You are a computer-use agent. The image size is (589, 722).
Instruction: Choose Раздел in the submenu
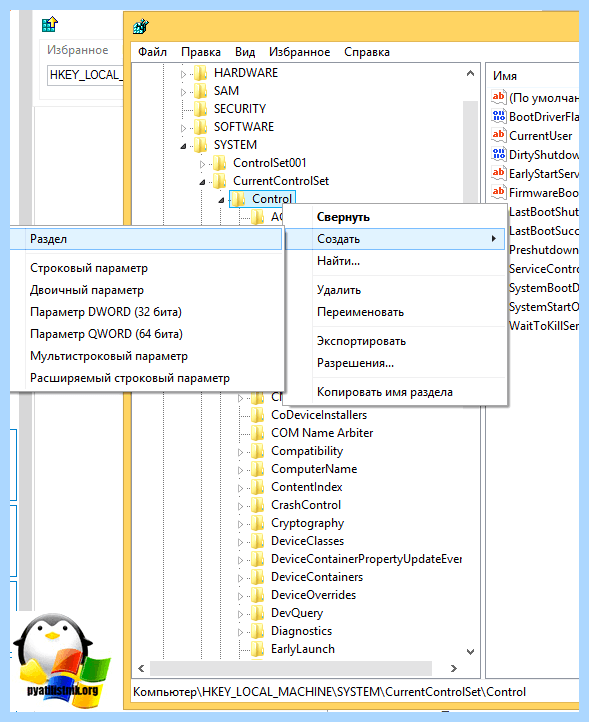[146, 239]
